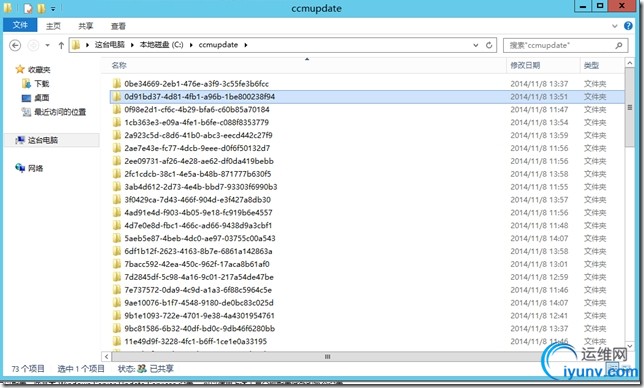Switch to the 查看 ribbon tab
This screenshot has height=388, width=644.
click(x=118, y=26)
